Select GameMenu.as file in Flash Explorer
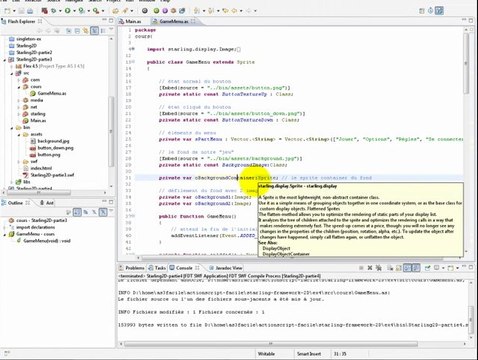This screenshot has height=360, width=478. (x=48, y=93)
